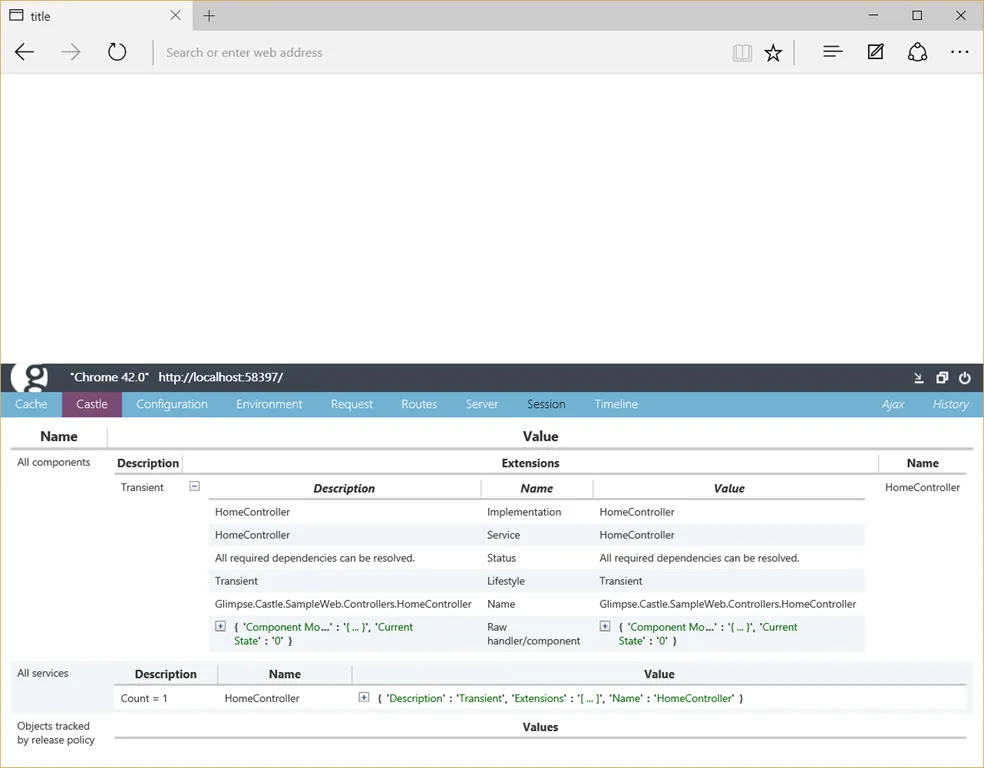Open the History view in Glimpse
984x768 pixels.
949,404
